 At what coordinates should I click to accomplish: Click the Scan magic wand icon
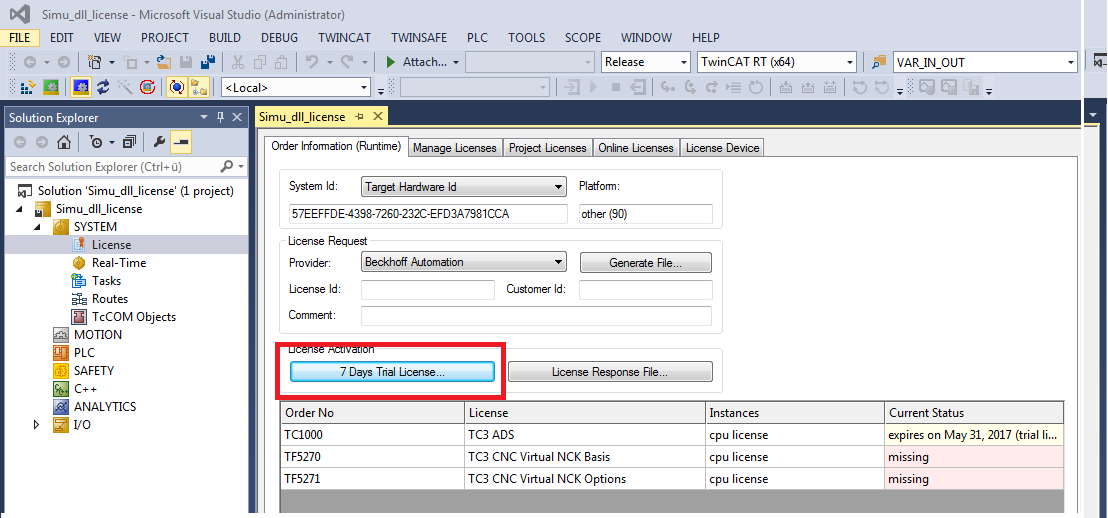(x=125, y=88)
